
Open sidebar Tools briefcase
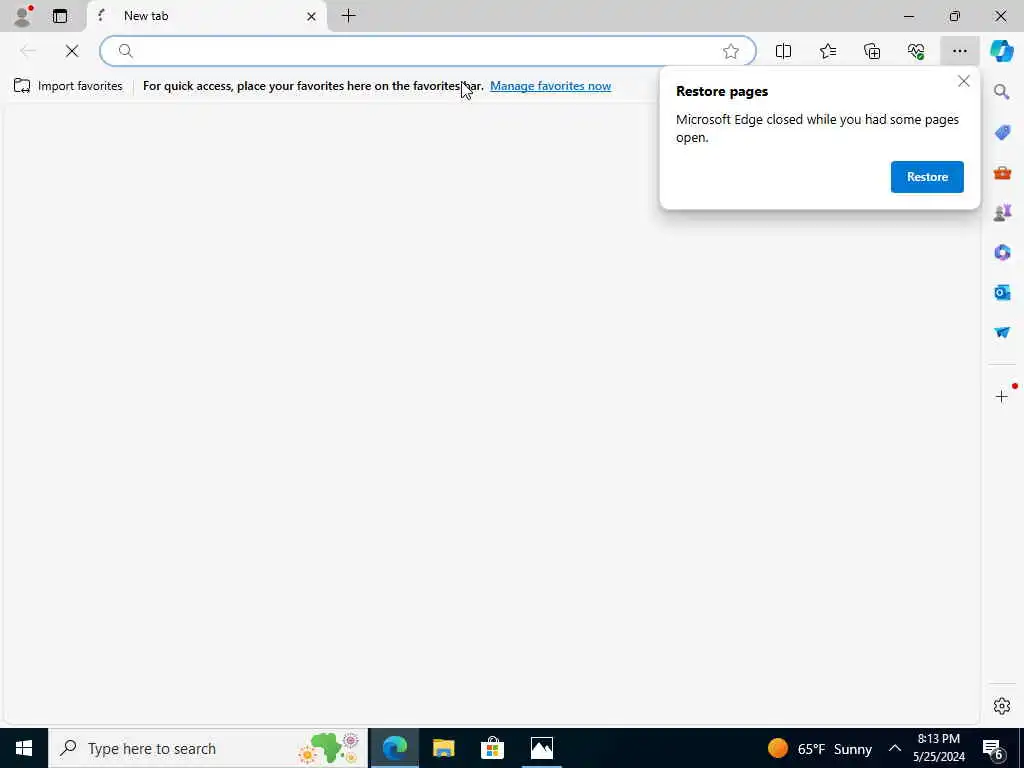click(x=1002, y=172)
